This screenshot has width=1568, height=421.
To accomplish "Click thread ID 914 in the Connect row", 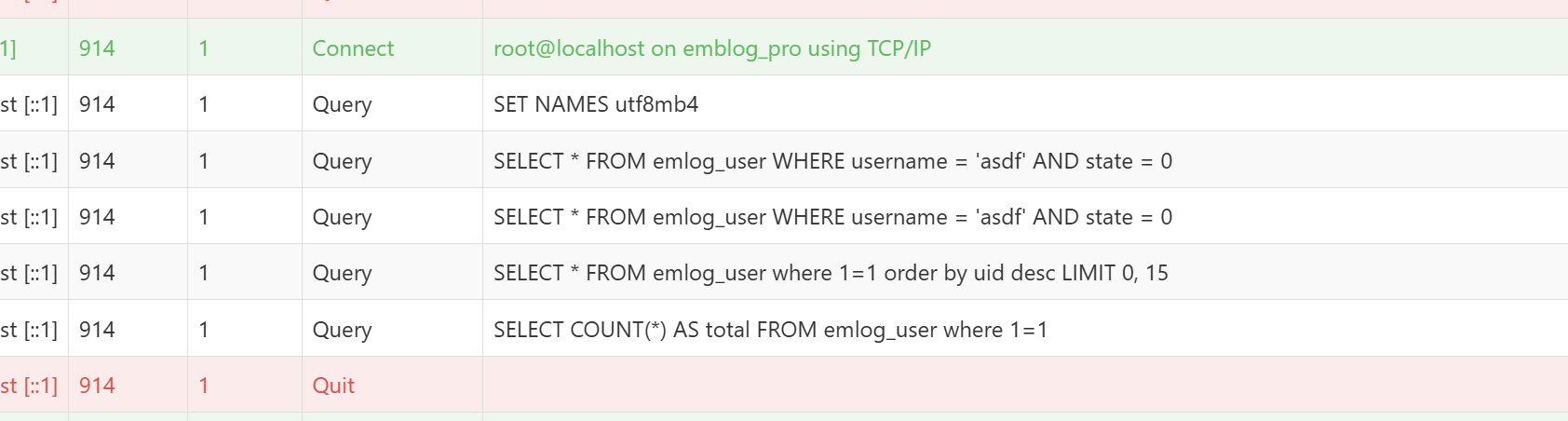I will point(97,48).
